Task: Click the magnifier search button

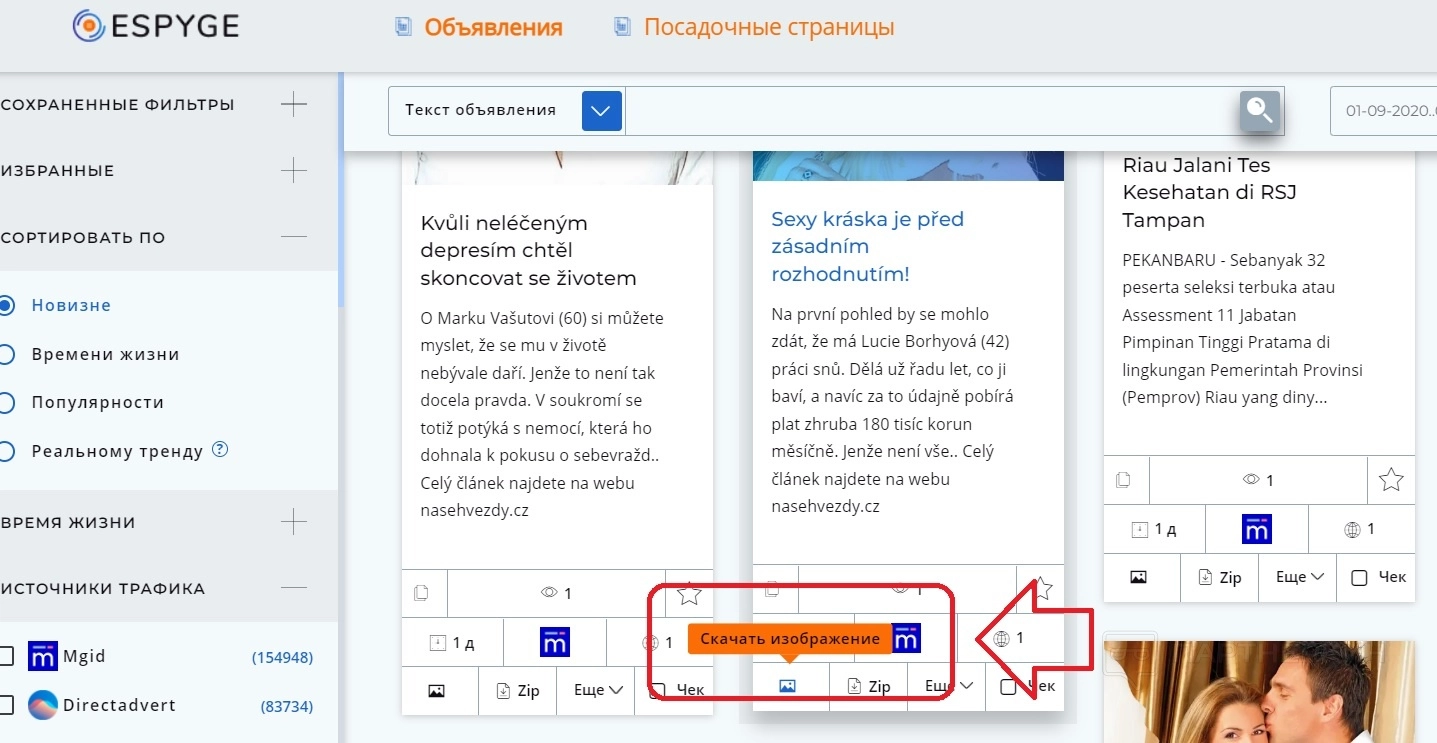Action: [1260, 111]
